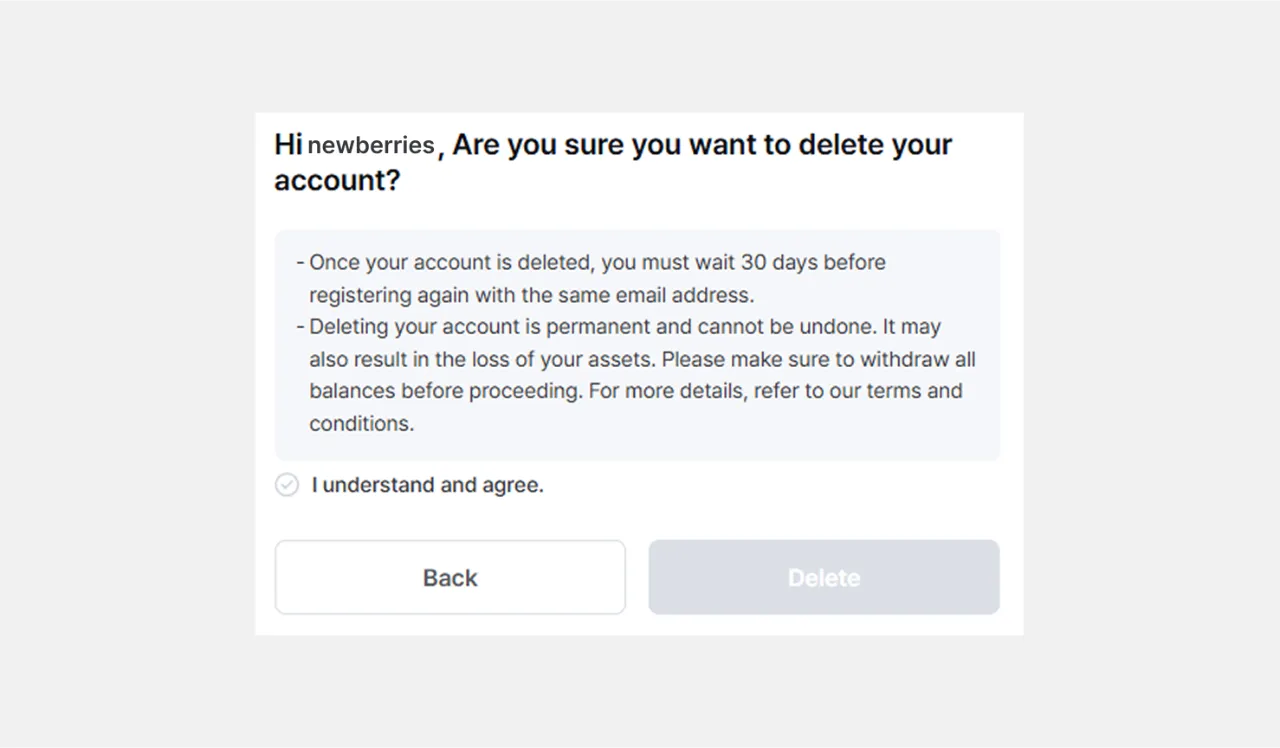Click "balances before proceeding" text
Screen dimensions: 1280x748
(x=445, y=391)
